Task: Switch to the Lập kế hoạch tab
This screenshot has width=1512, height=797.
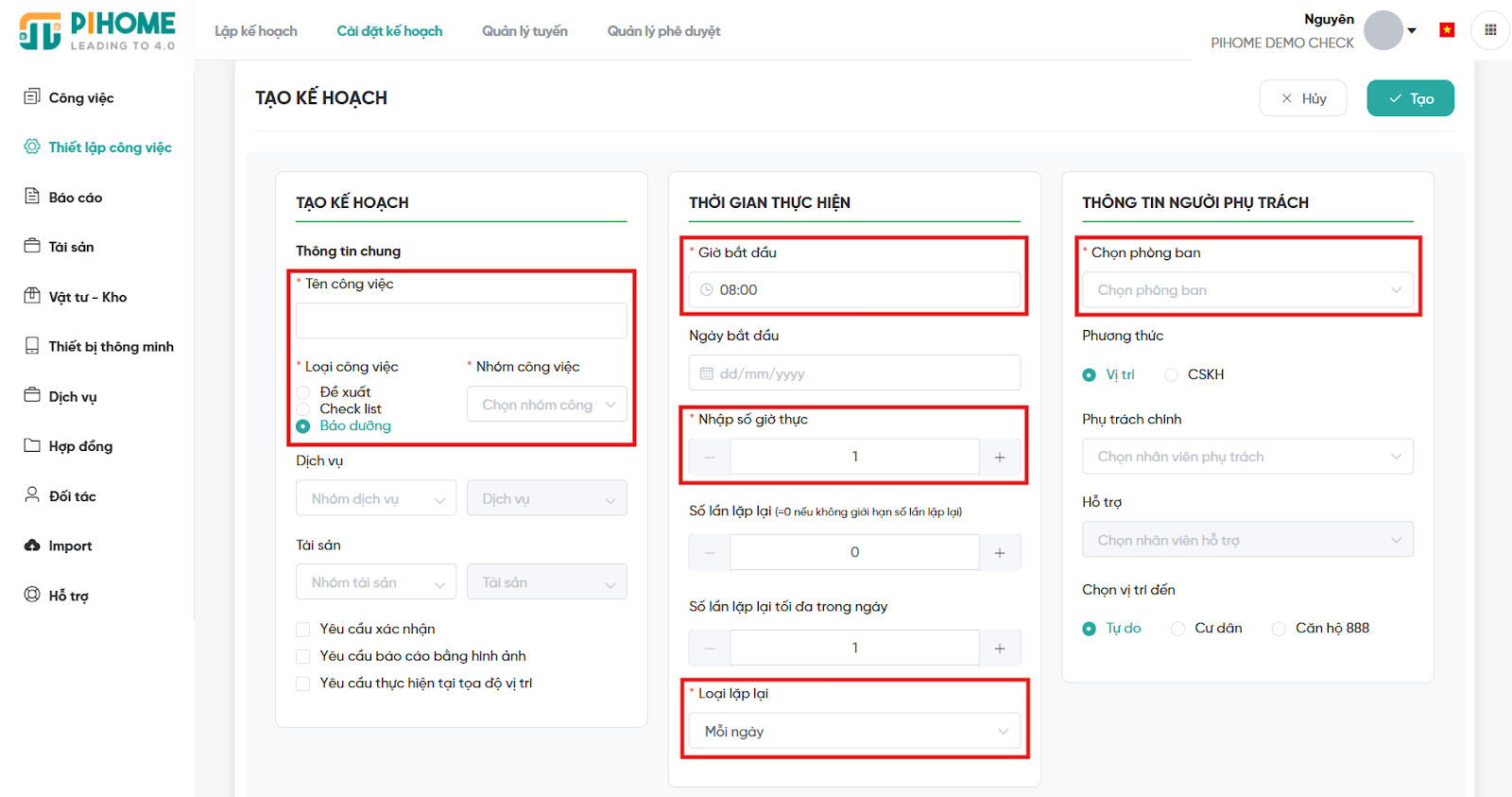Action: coord(255,31)
